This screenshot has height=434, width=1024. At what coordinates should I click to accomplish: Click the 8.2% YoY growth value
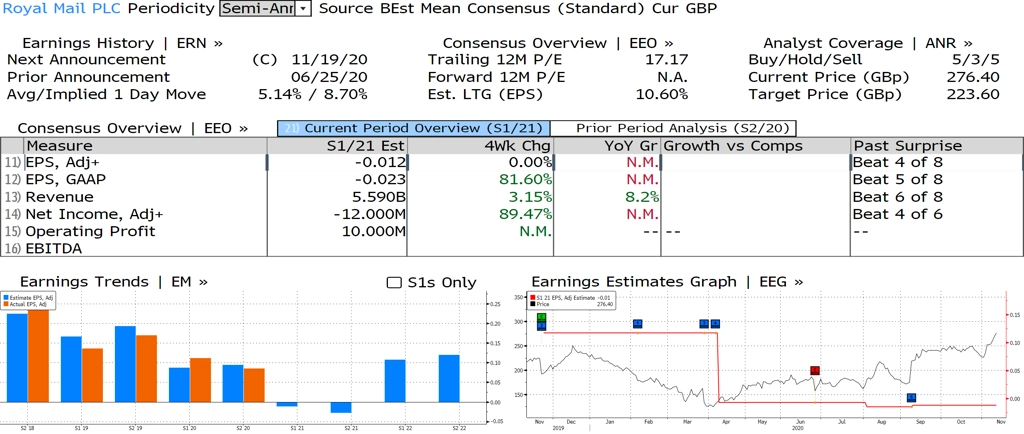click(x=641, y=196)
